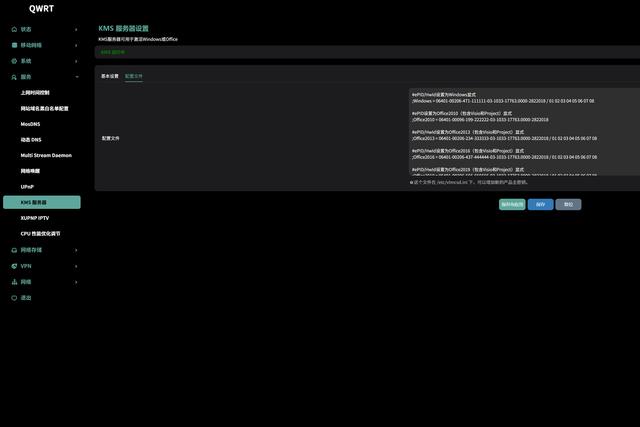Open the CPU performance tuning item

click(40, 234)
